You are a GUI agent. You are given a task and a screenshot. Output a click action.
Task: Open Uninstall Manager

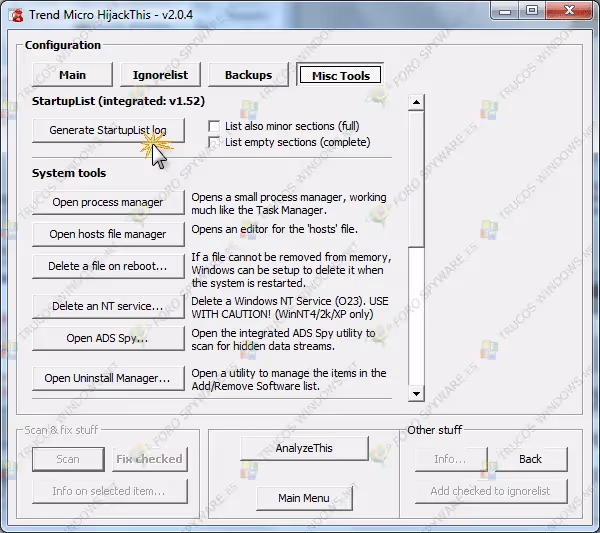point(108,378)
